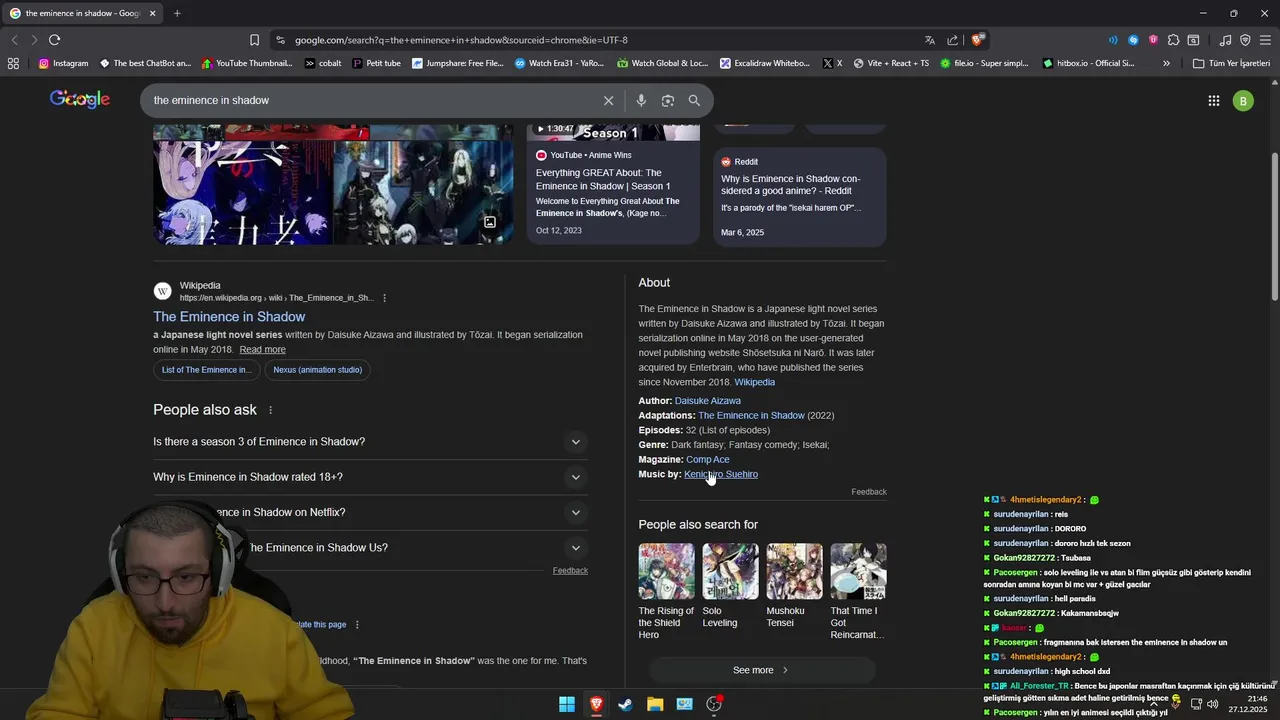1280x720 pixels.
Task: Open the Brave VPN shield icon
Action: tap(1245, 40)
